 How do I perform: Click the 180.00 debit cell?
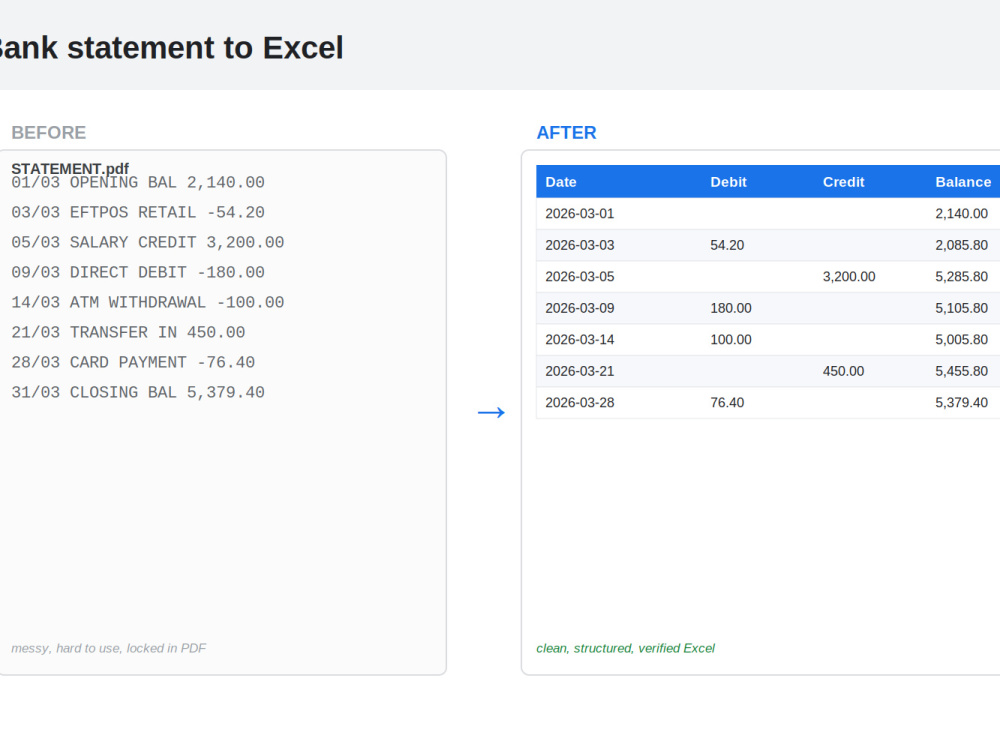coord(758,308)
